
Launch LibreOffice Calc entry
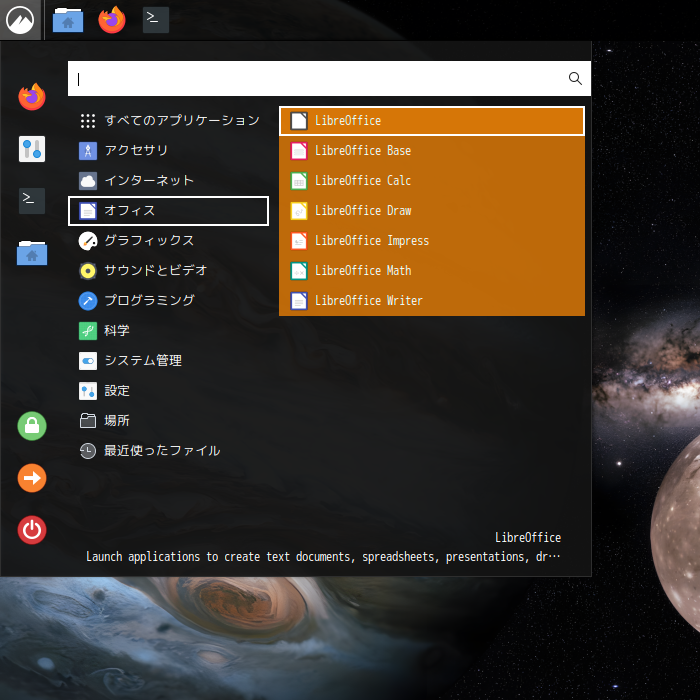[432, 181]
